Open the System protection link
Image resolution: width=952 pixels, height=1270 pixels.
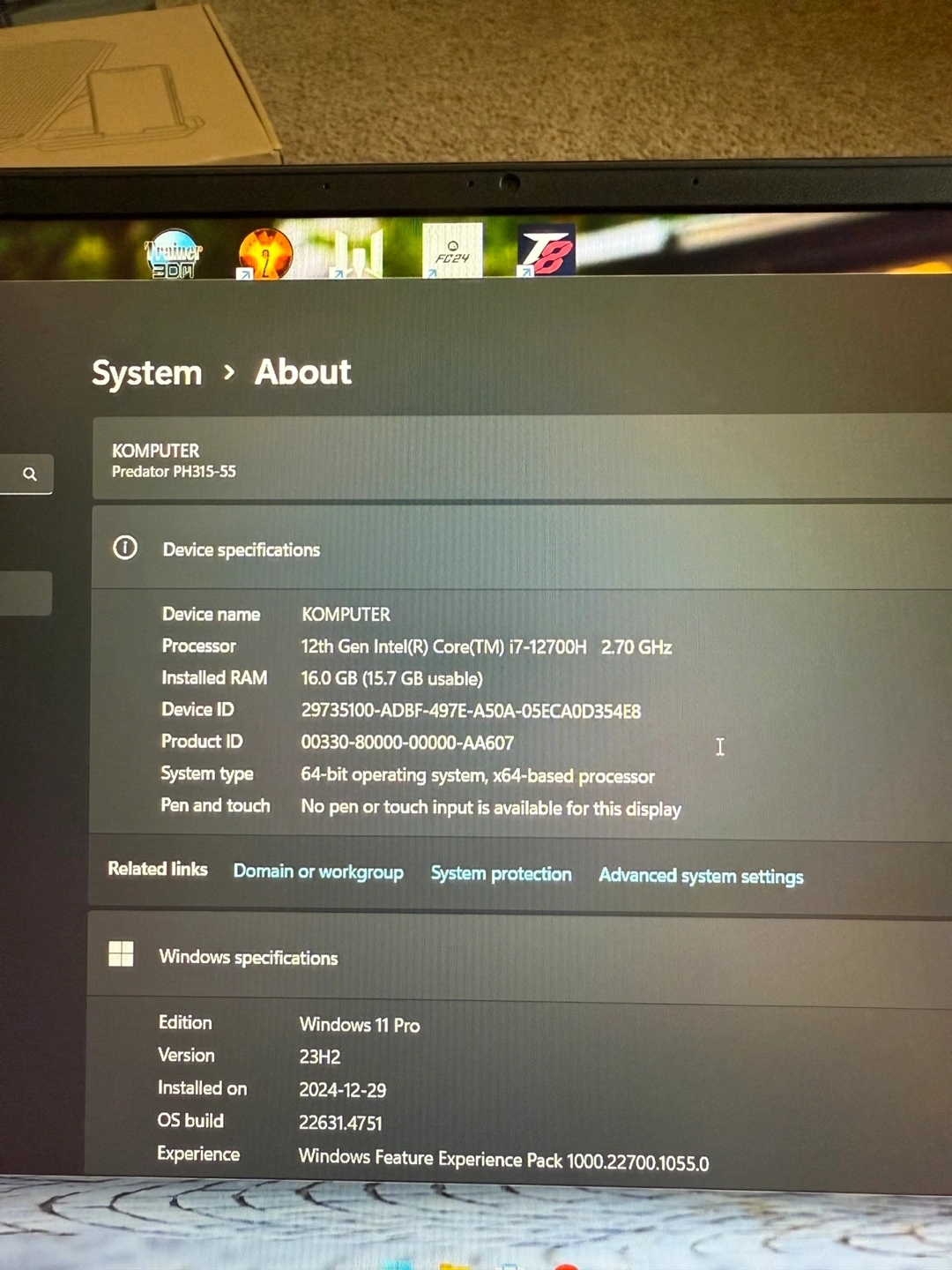pyautogui.click(x=501, y=873)
